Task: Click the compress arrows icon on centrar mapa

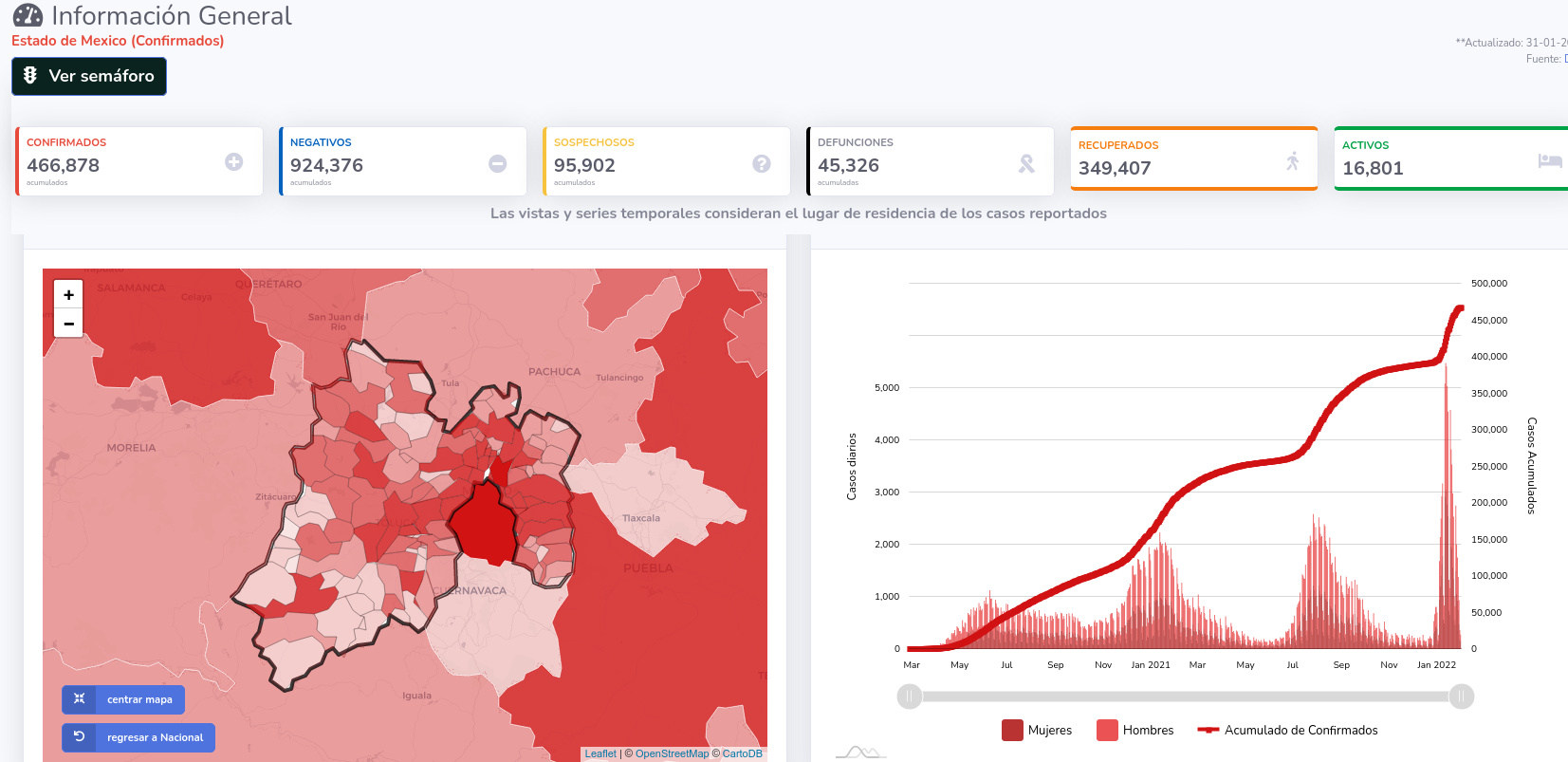Action: click(80, 698)
